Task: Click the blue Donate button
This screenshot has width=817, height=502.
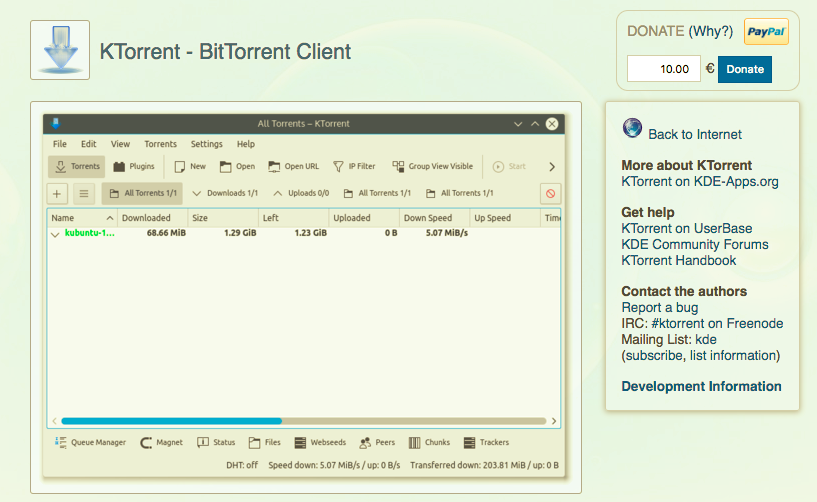Action: 745,69
